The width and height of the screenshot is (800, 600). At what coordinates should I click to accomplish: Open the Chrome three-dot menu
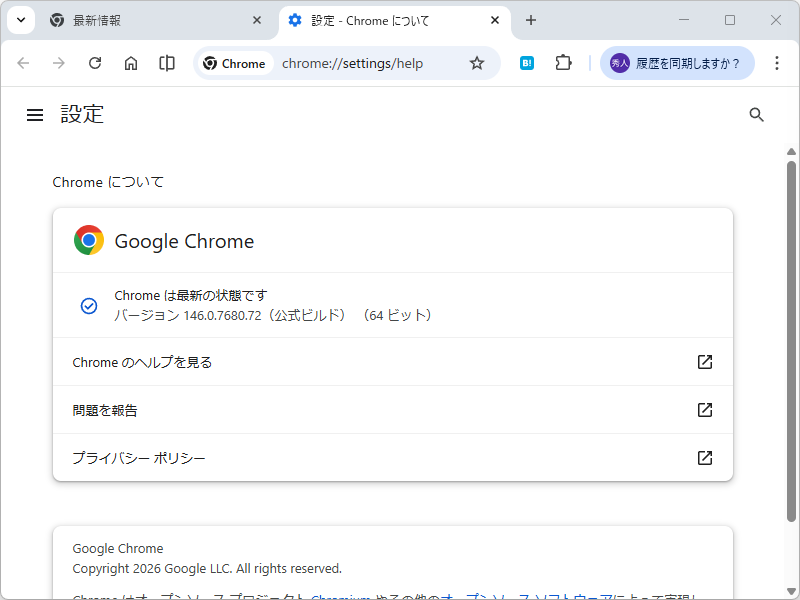click(x=777, y=62)
